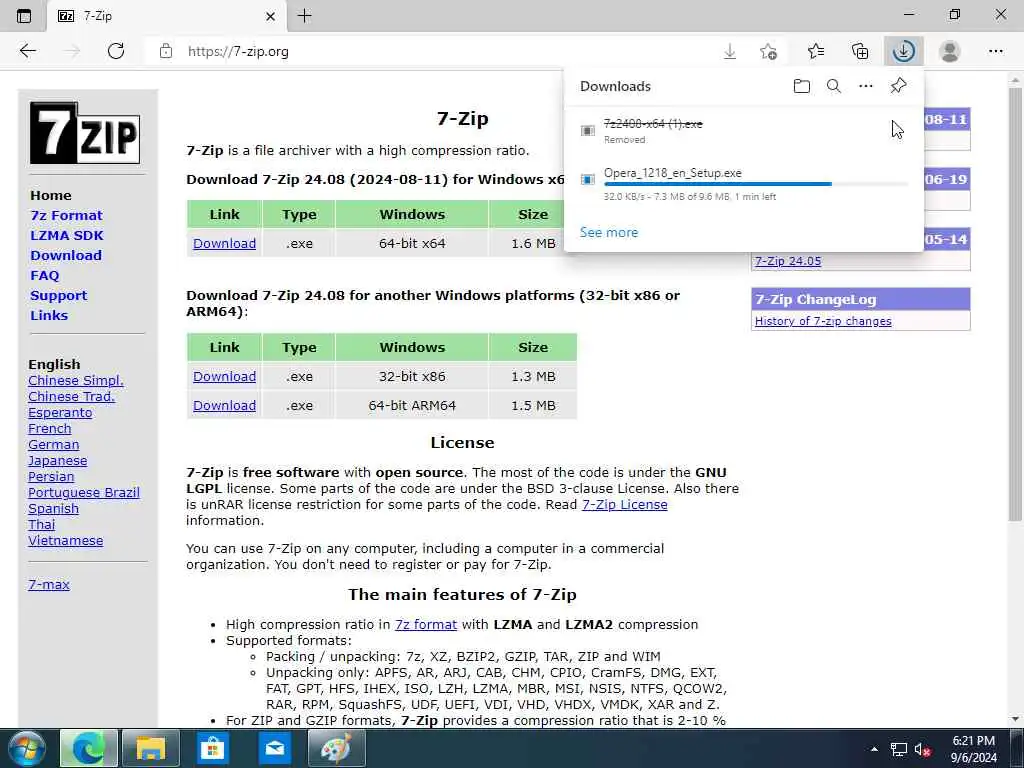Switch language to French
This screenshot has width=1024, height=768.
pyautogui.click(x=50, y=429)
